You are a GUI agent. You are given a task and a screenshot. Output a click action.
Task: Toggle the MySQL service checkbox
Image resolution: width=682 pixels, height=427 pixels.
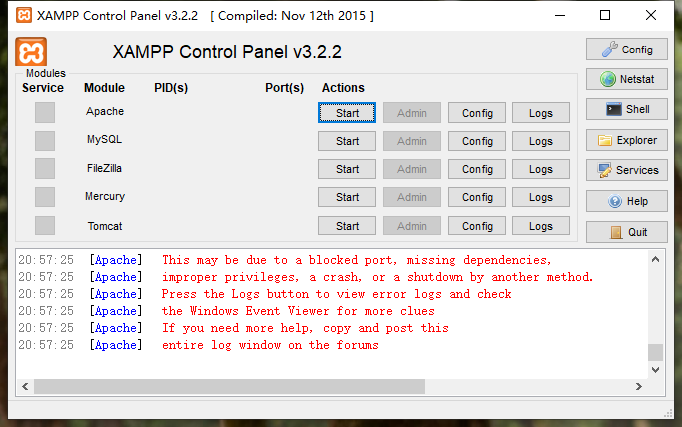pos(45,141)
